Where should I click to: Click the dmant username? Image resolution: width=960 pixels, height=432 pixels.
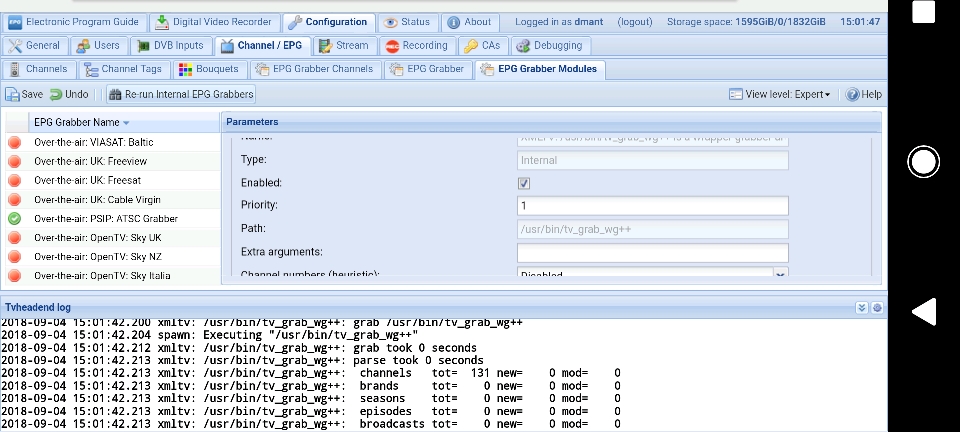coord(588,22)
